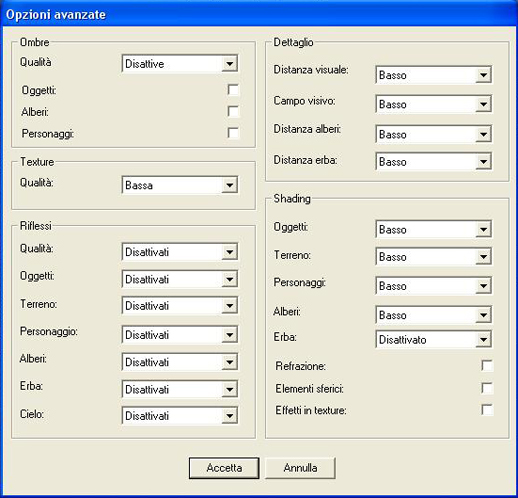Open the Ombre Qualità dropdown

180,64
